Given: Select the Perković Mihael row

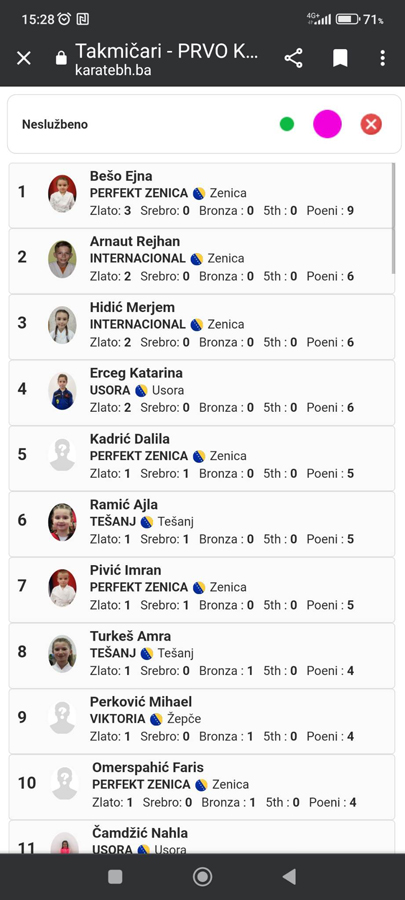Looking at the screenshot, I should pos(202,721).
